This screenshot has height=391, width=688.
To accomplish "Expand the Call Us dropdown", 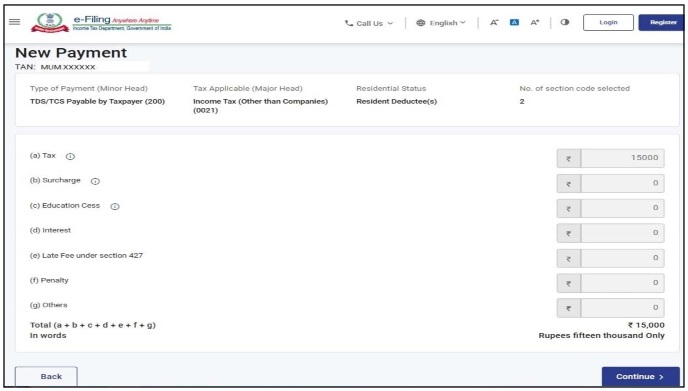I will pyautogui.click(x=369, y=23).
